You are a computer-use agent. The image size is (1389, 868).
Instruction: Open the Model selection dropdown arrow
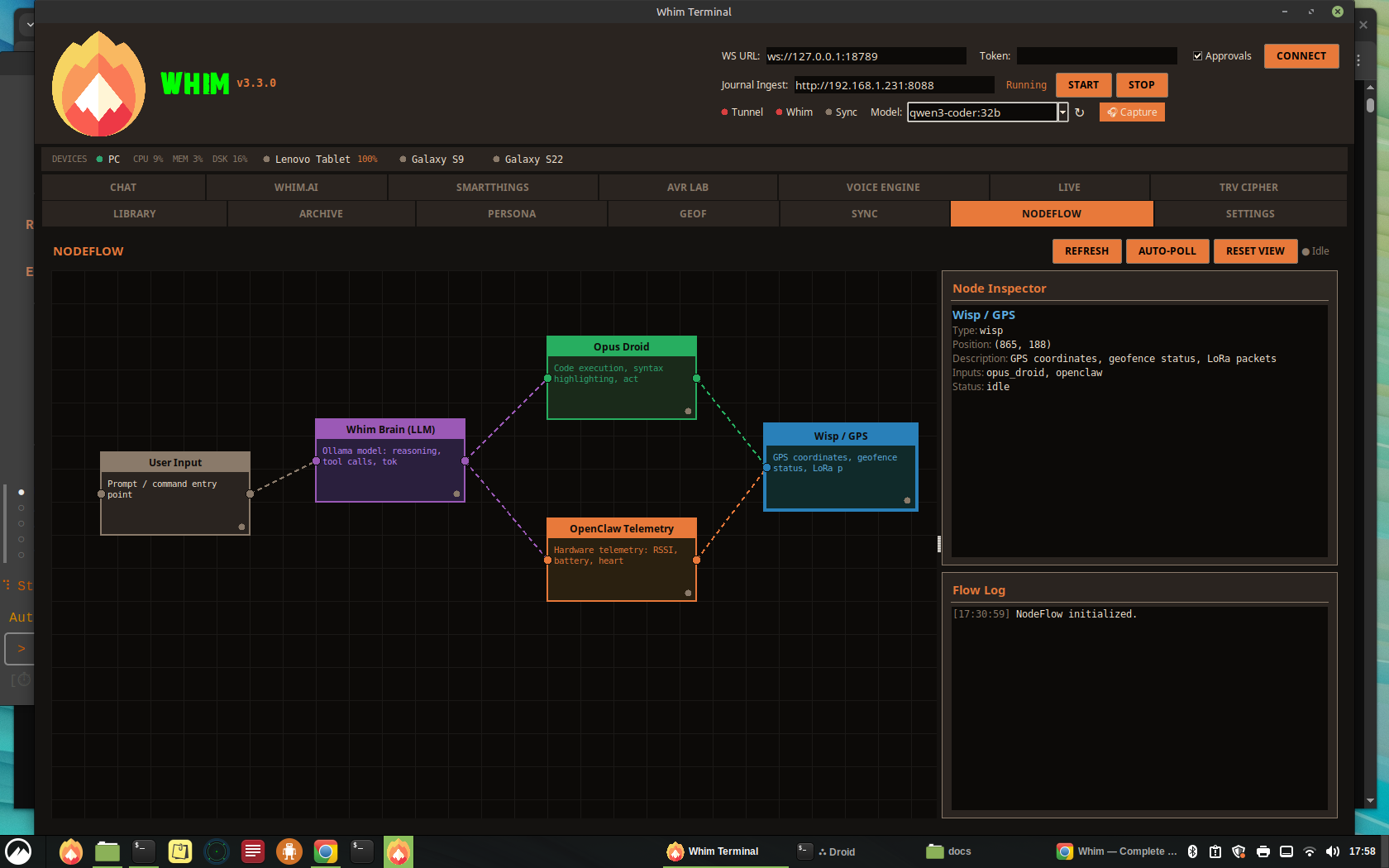click(x=1063, y=112)
